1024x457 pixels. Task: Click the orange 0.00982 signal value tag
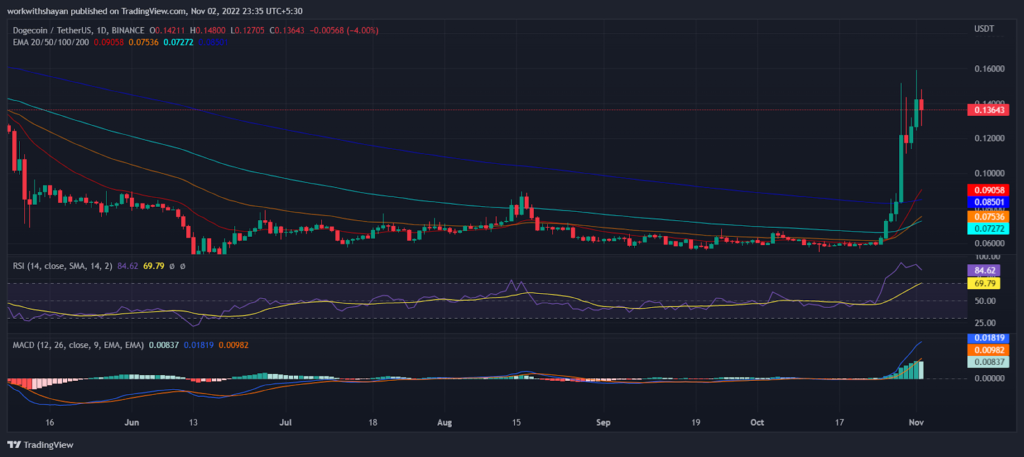click(988, 350)
